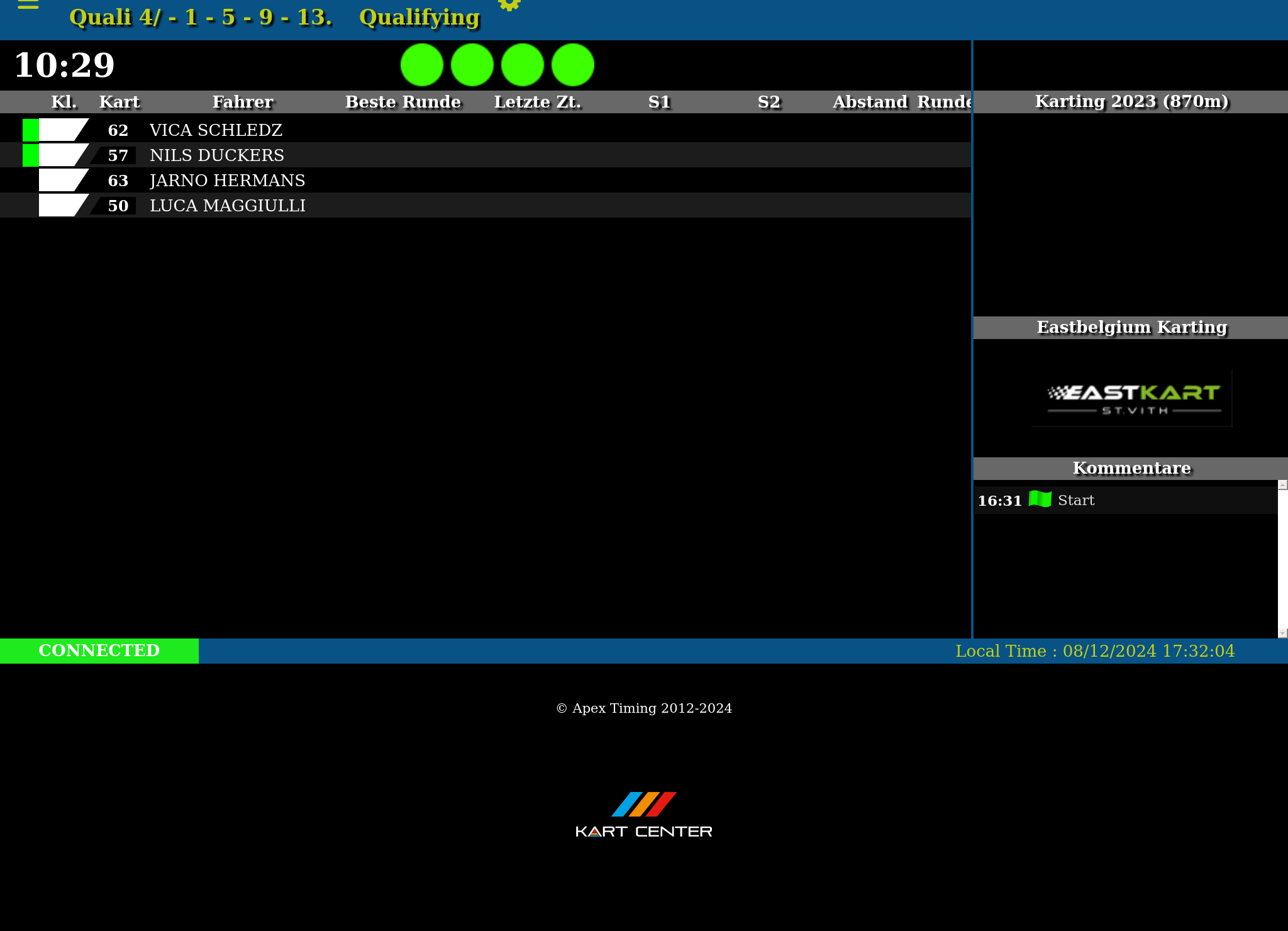Open the hamburger menu icon

pyautogui.click(x=28, y=4)
